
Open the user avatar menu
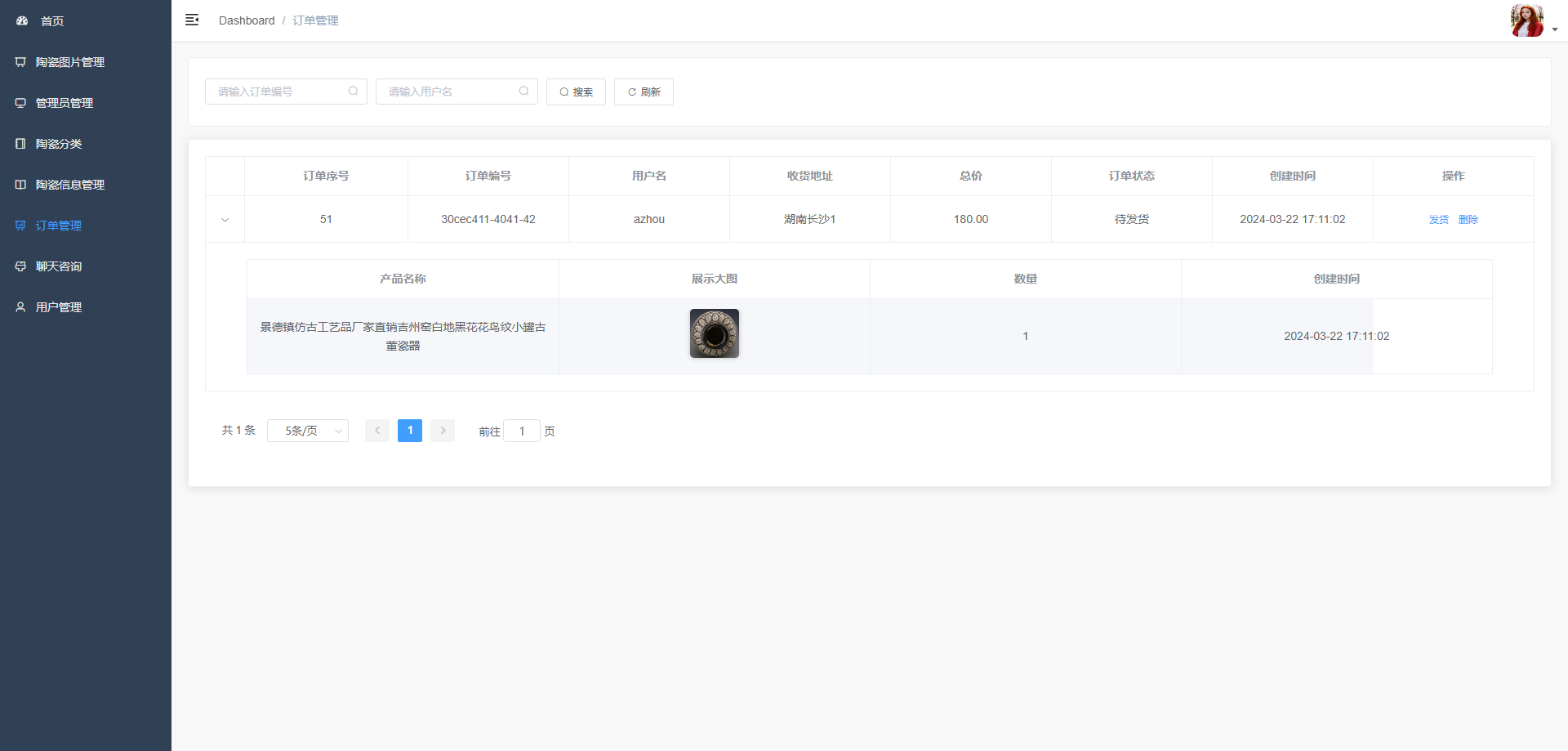(x=1527, y=20)
